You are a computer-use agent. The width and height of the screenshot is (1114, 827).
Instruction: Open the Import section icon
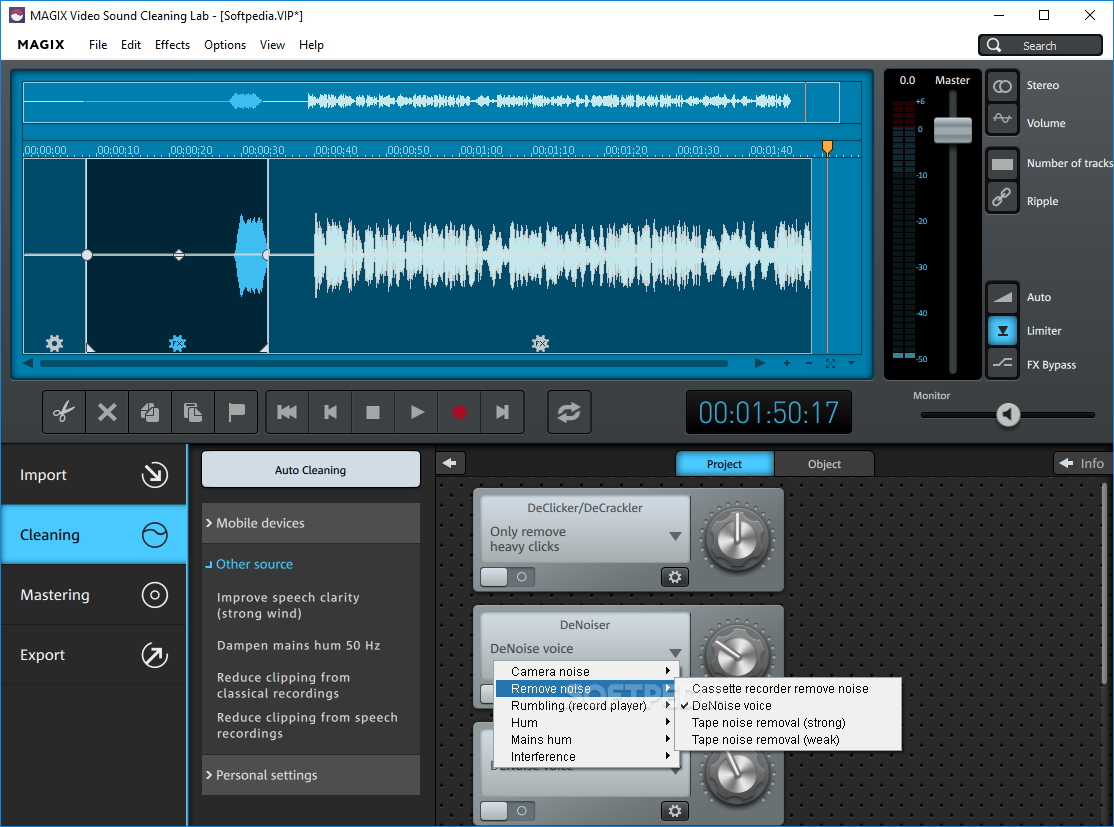point(155,475)
